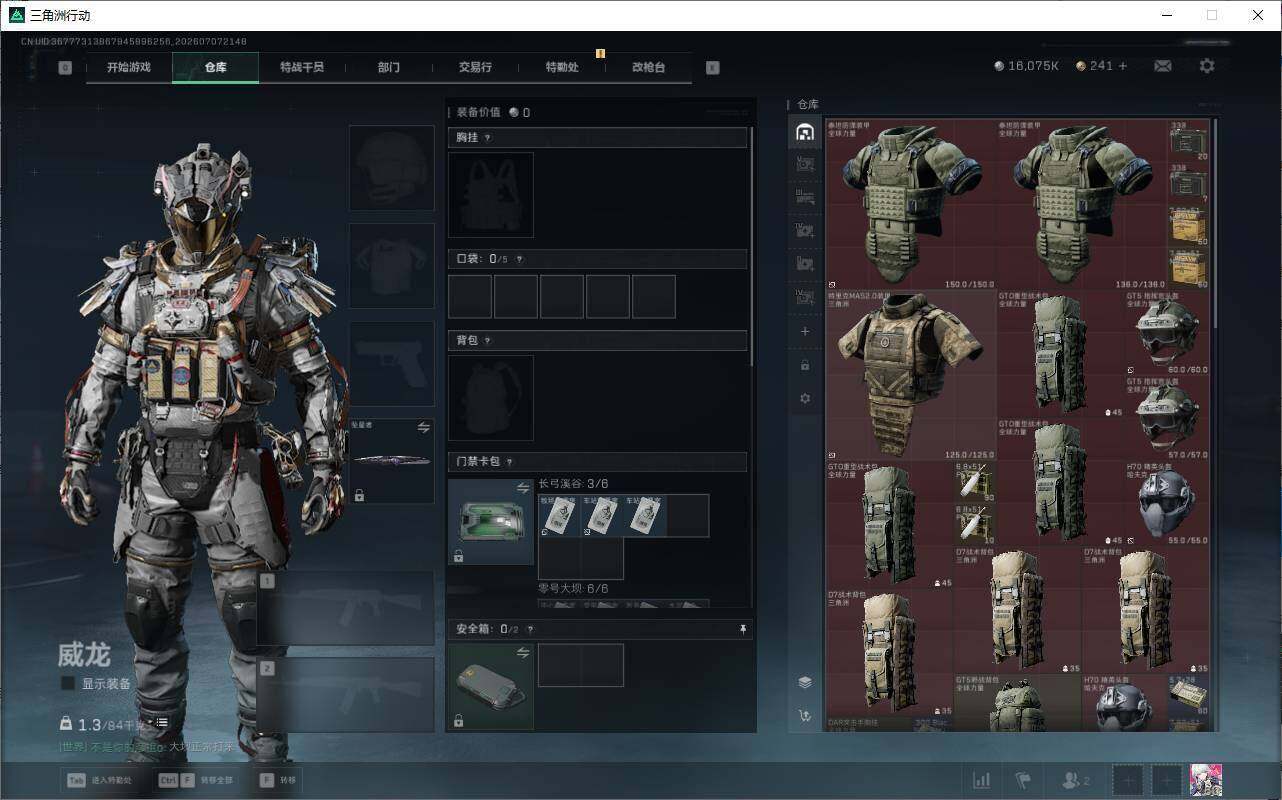Click the first add teammate plus slot

(1127, 780)
